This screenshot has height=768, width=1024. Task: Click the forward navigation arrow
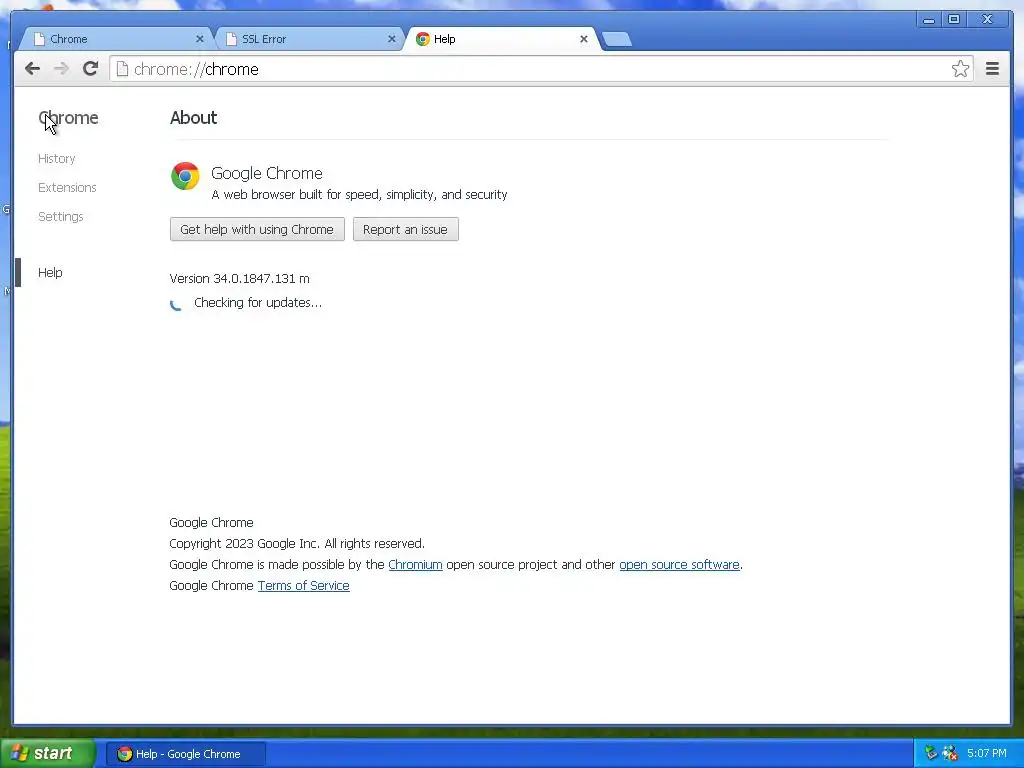[x=61, y=69]
